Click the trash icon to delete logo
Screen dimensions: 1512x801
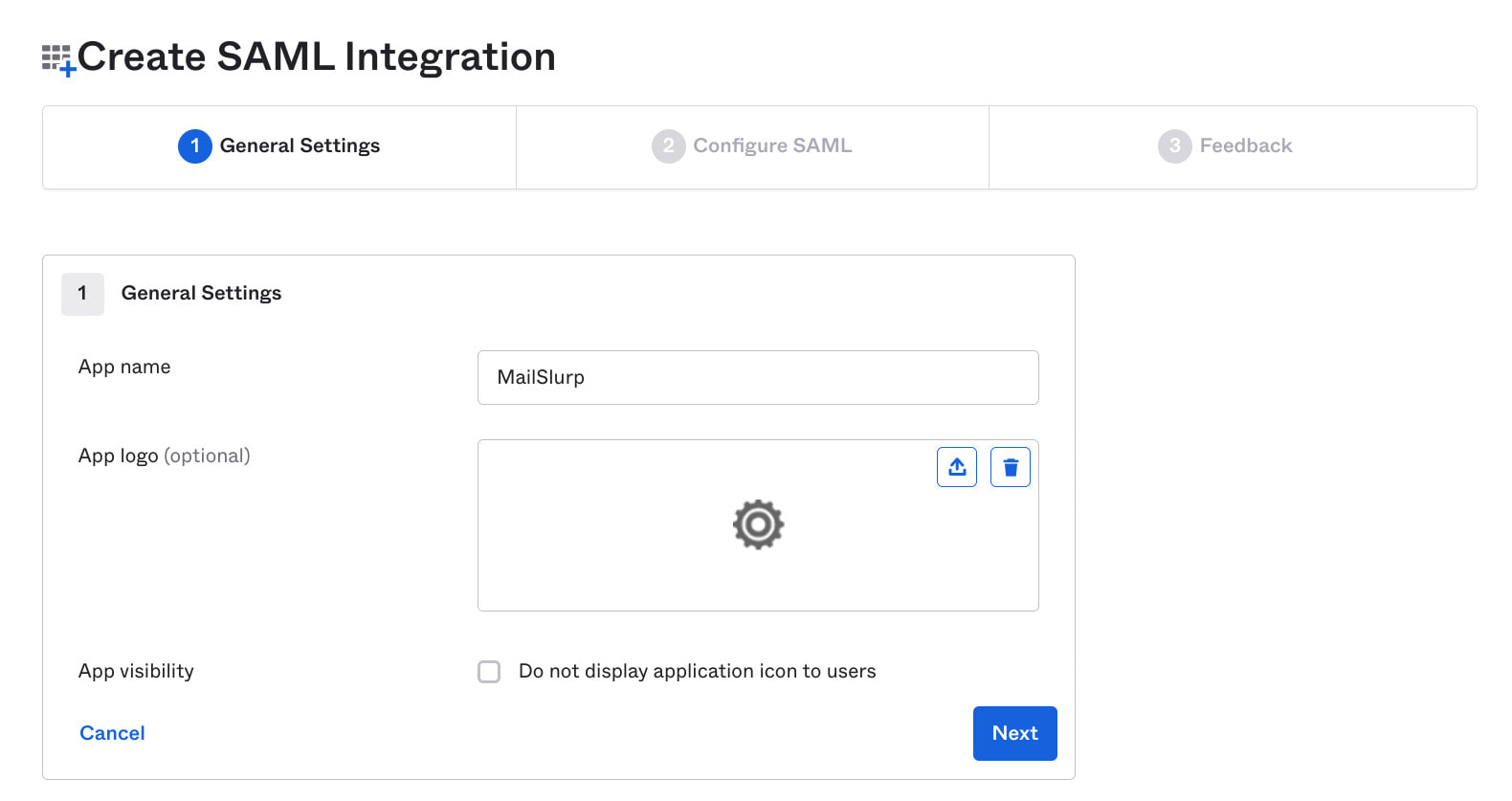coord(1010,467)
